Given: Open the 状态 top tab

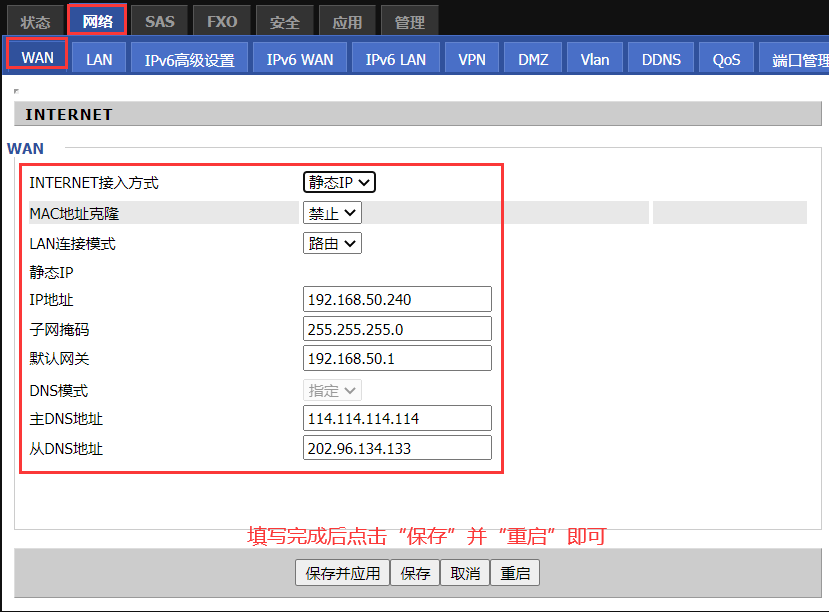Looking at the screenshot, I should [x=36, y=22].
